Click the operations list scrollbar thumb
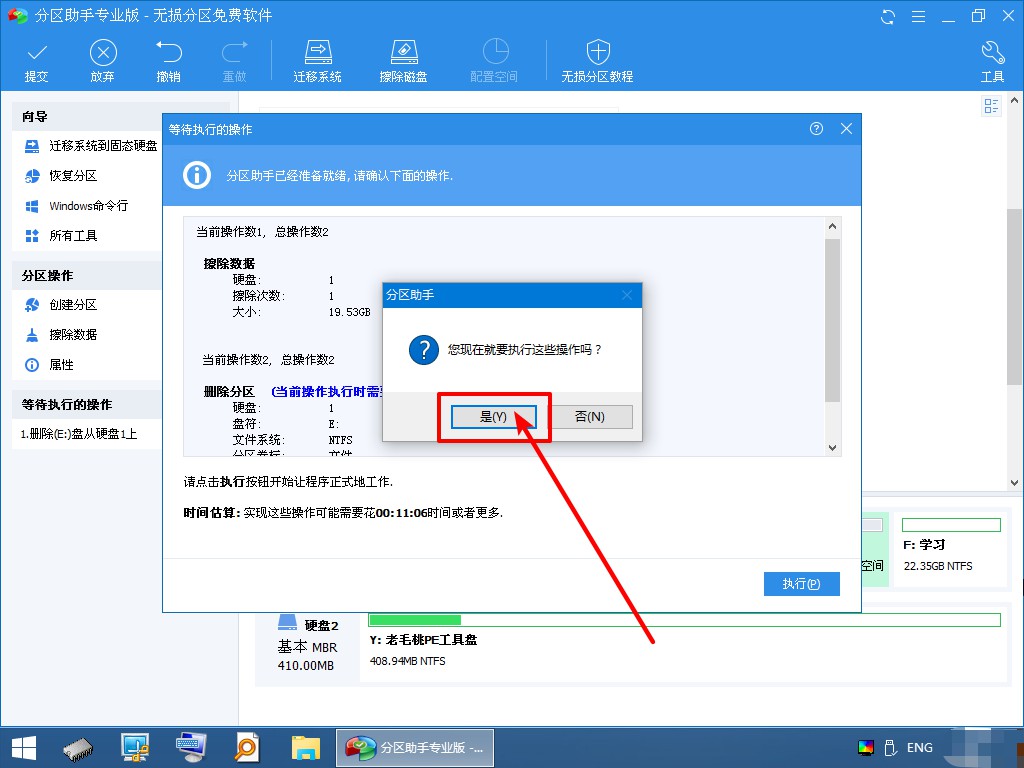 tap(832, 320)
